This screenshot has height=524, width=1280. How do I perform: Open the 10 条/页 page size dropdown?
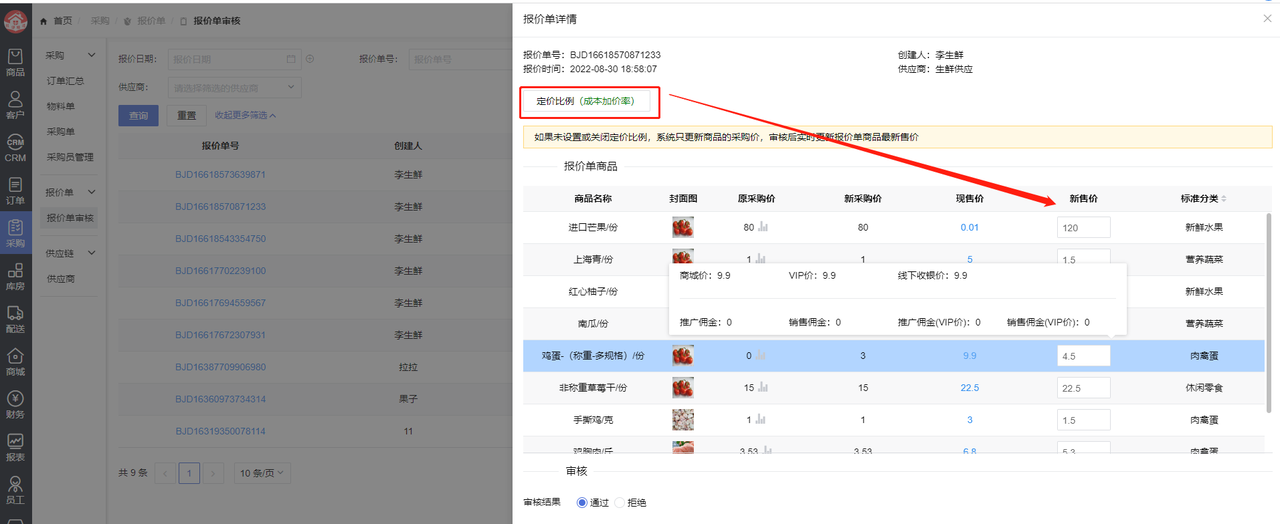tap(262, 472)
